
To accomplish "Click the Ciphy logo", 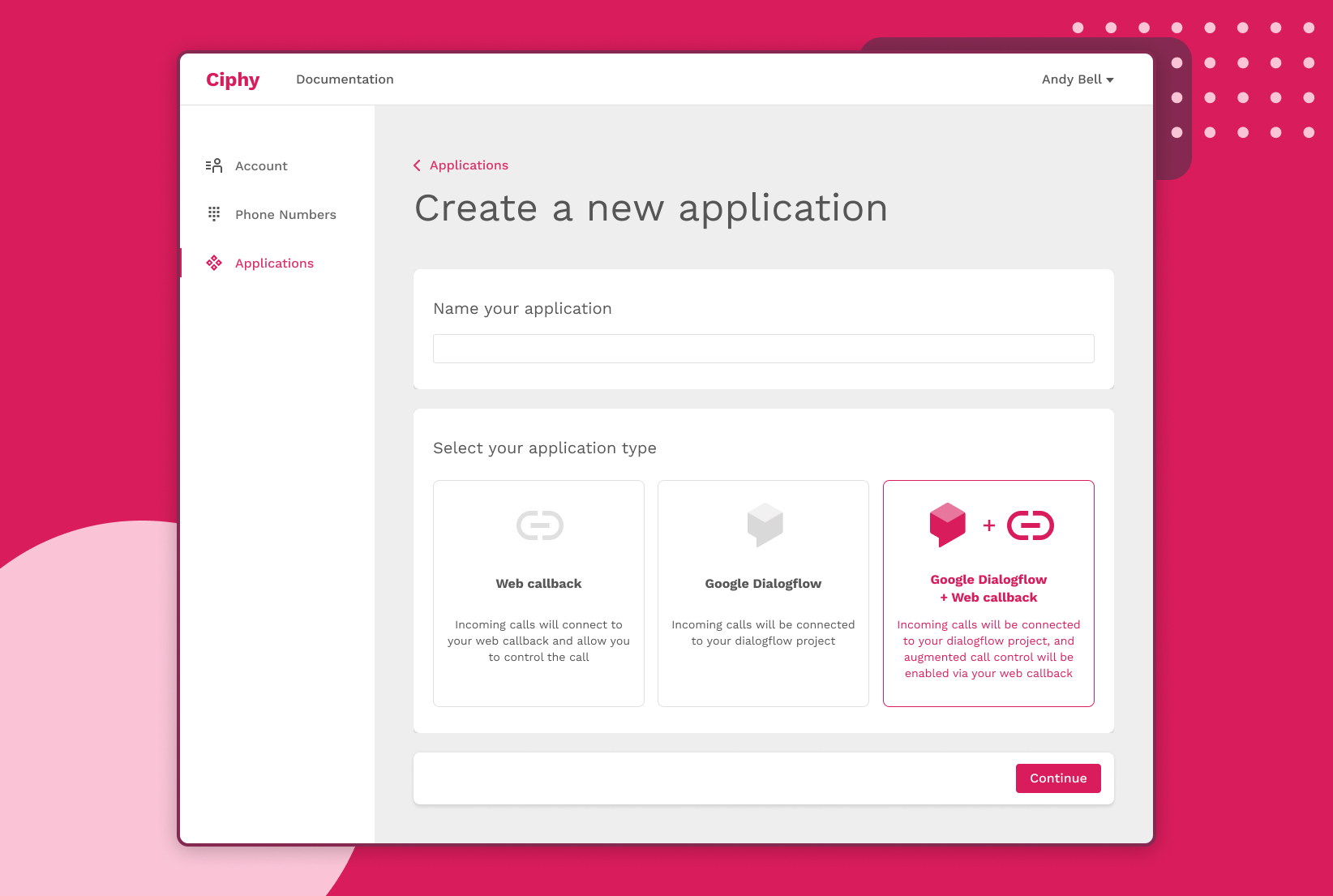I will [233, 79].
